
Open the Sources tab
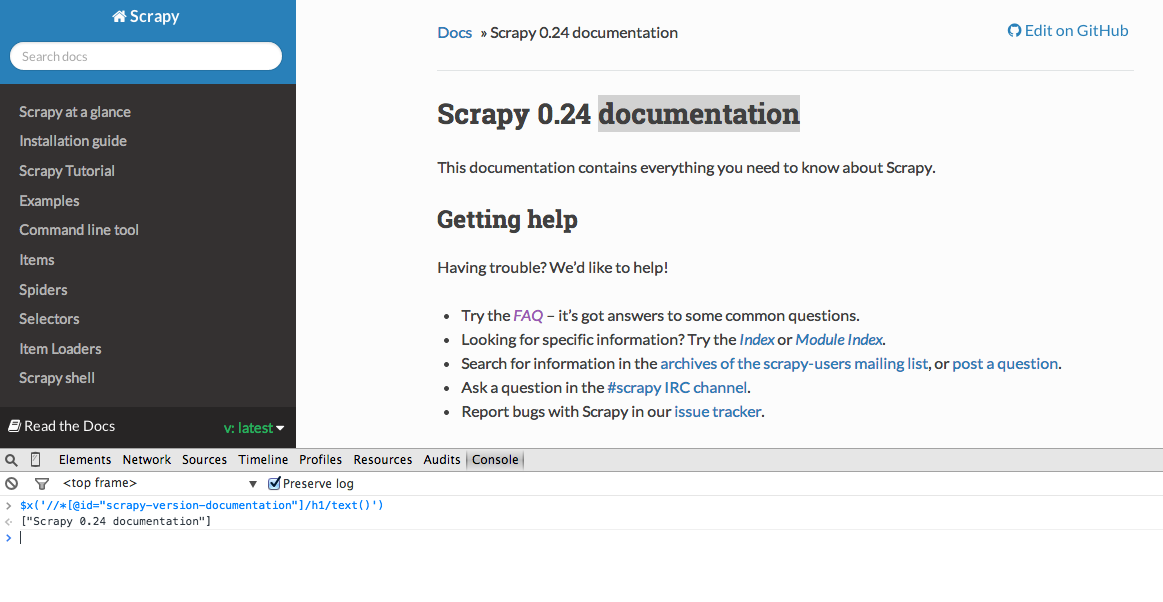click(x=205, y=460)
